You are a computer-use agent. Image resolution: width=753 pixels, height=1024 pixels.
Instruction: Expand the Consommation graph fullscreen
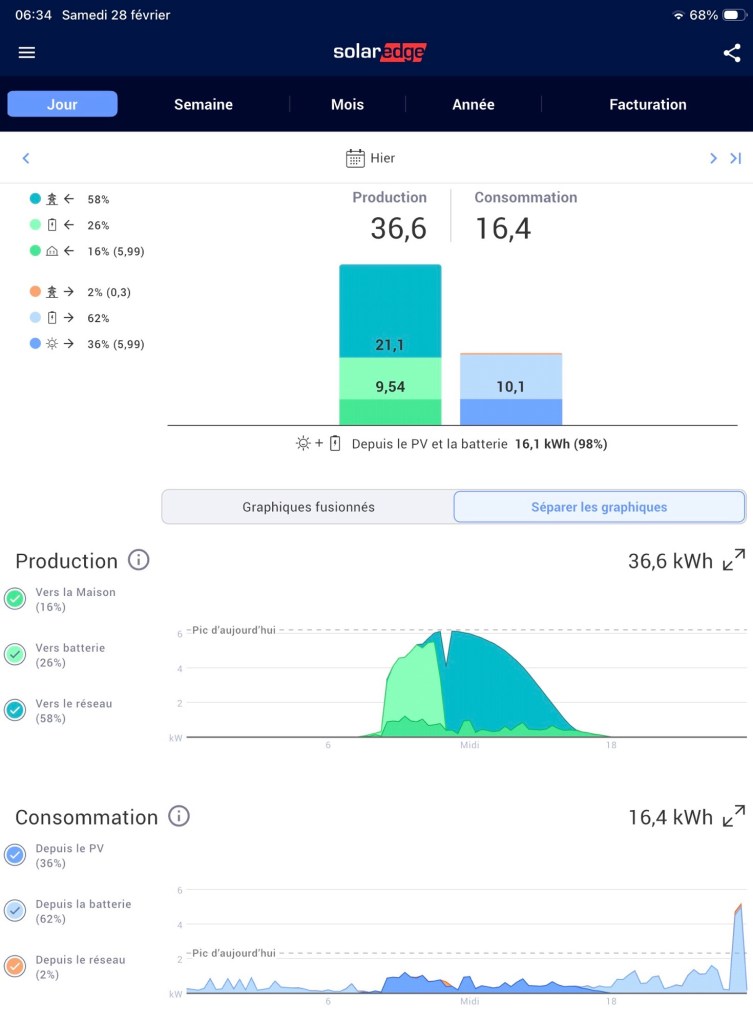tap(733, 816)
